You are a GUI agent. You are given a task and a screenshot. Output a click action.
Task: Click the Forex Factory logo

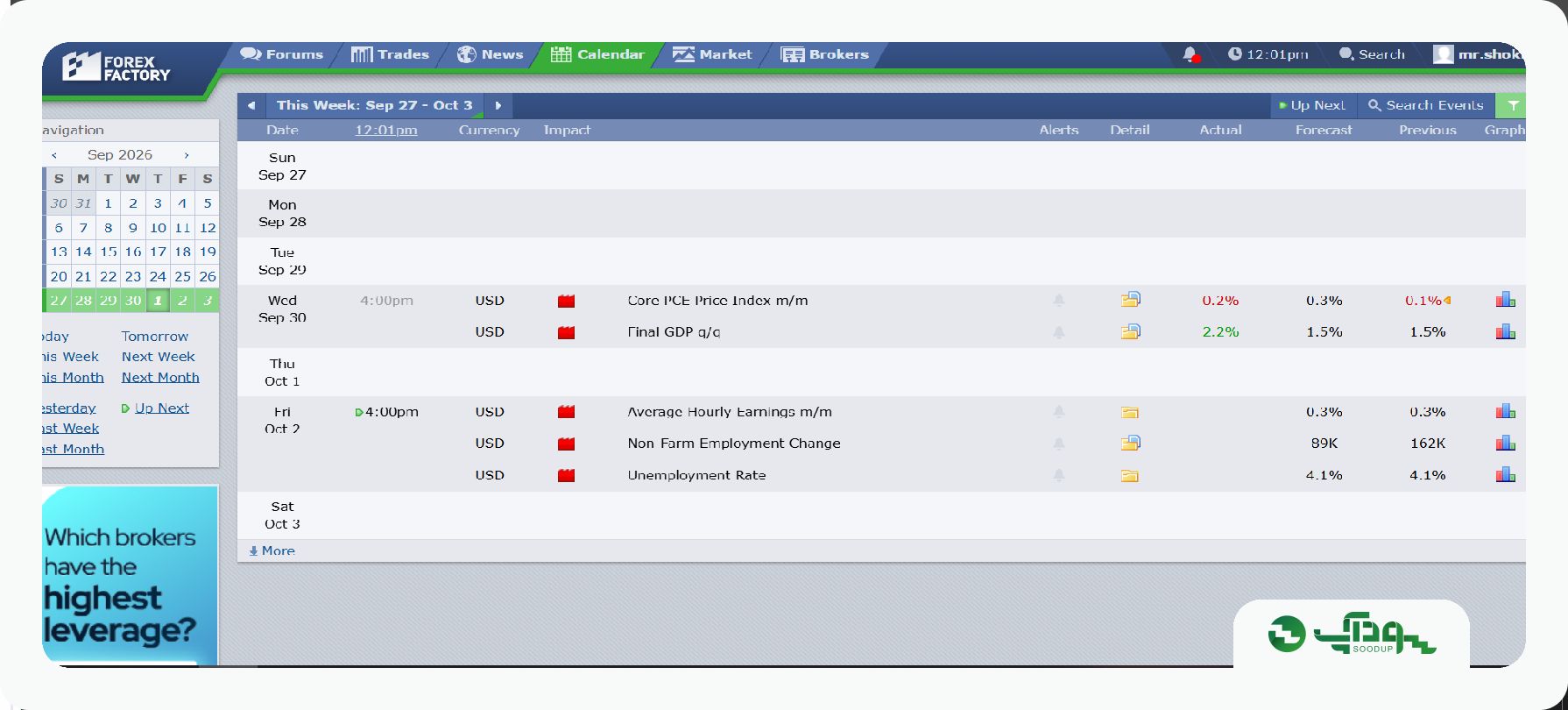[117, 67]
